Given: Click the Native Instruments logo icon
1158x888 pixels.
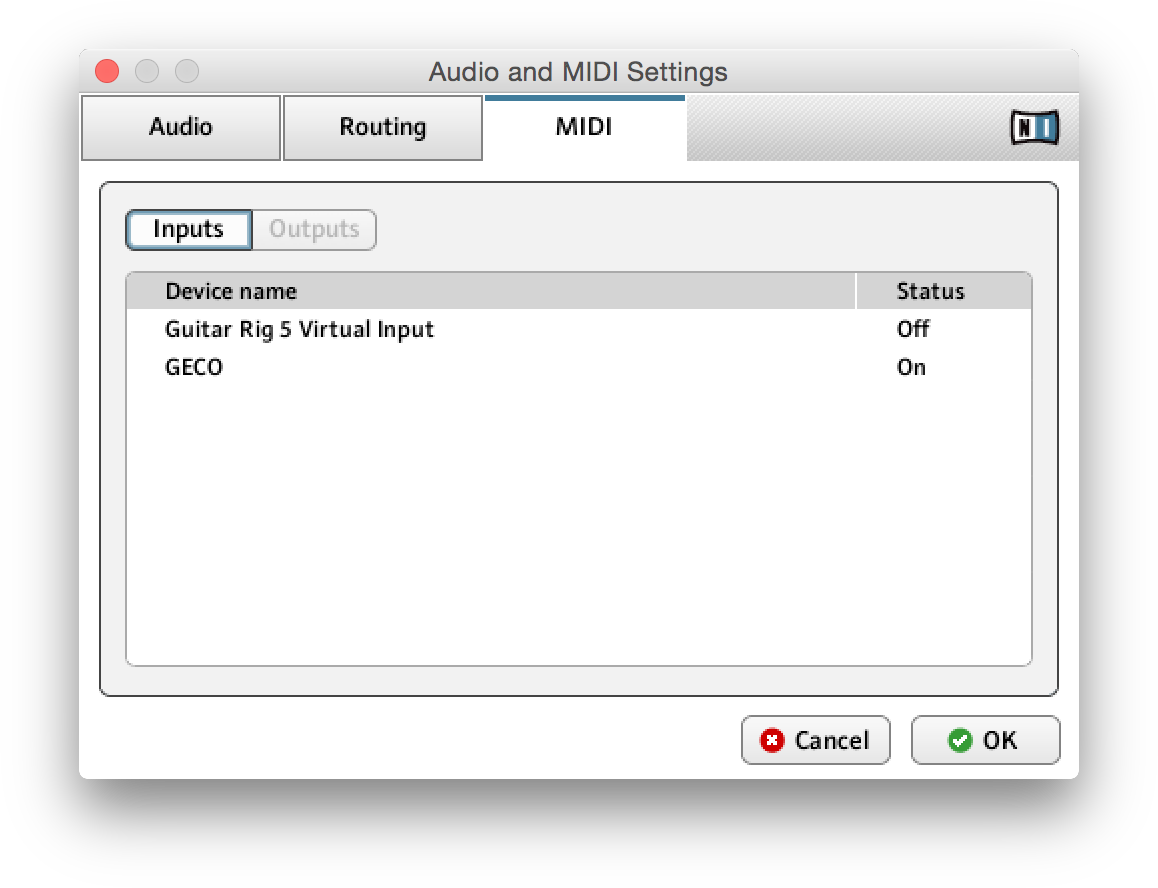Looking at the screenshot, I should [1034, 128].
